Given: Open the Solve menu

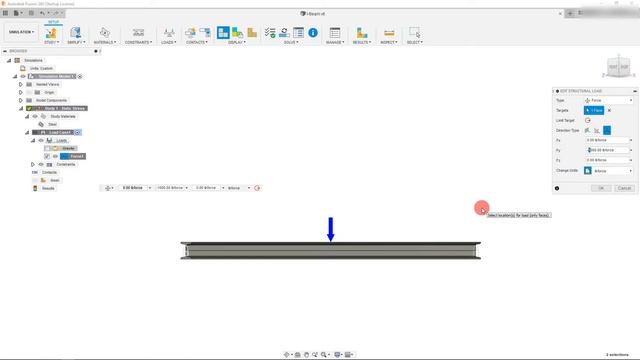Looking at the screenshot, I should 291,42.
